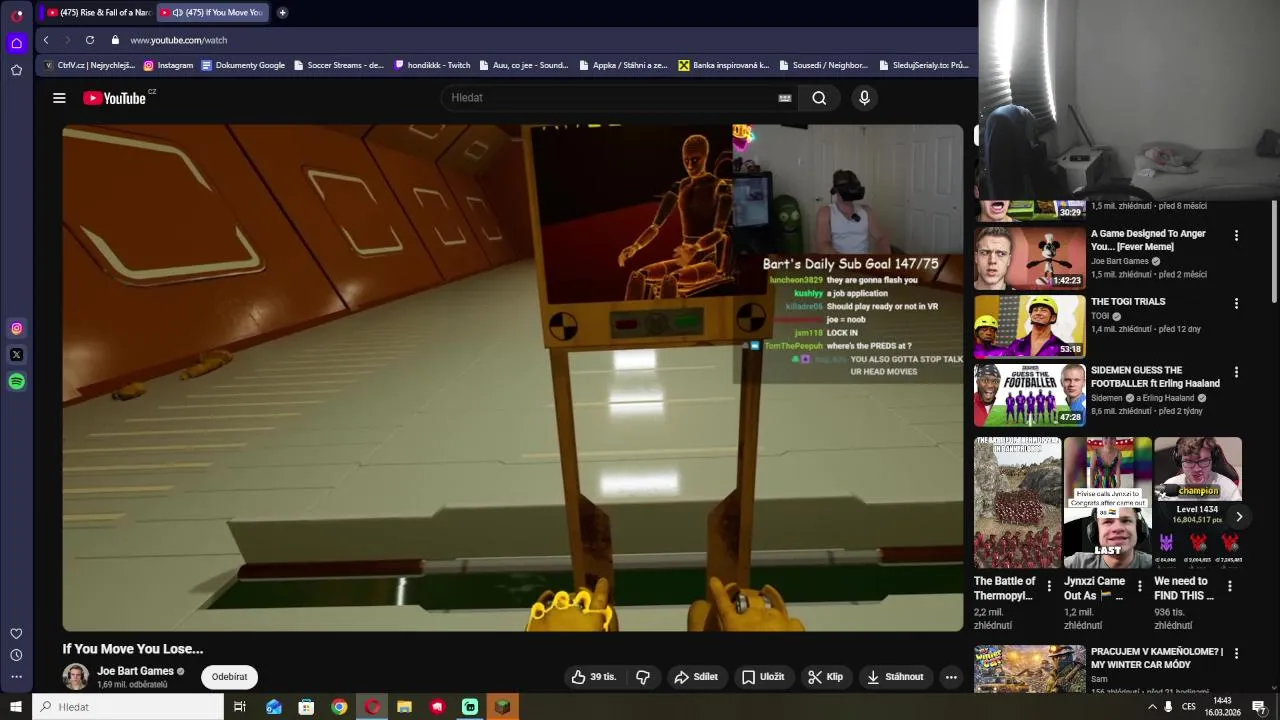
Task: Click the YouTube search magnifier button
Action: pyautogui.click(x=819, y=98)
